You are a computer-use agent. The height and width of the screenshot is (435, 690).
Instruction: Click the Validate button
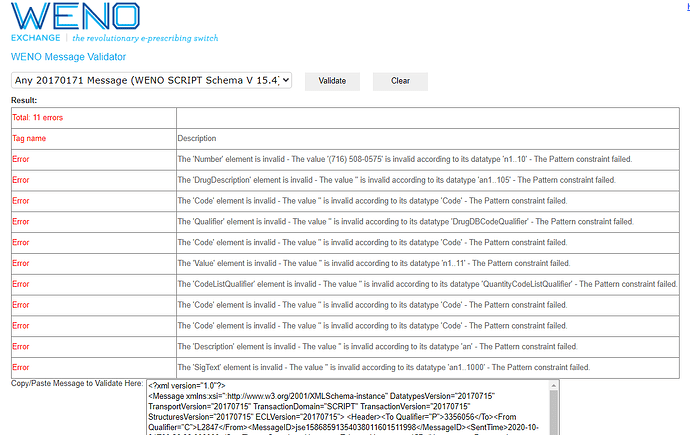coord(332,81)
